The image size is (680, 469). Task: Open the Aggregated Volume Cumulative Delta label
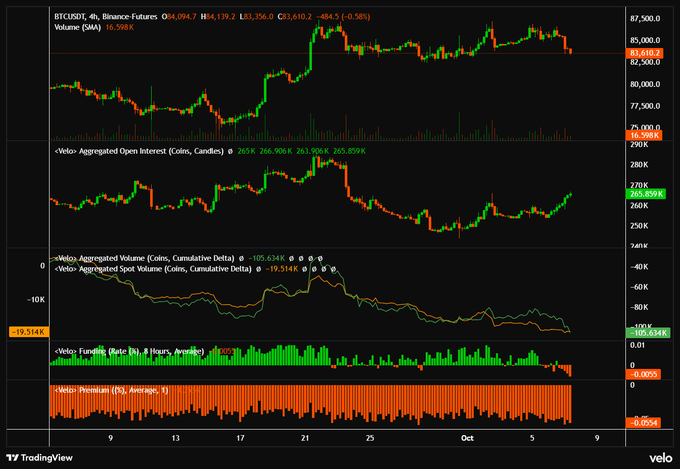click(x=144, y=259)
